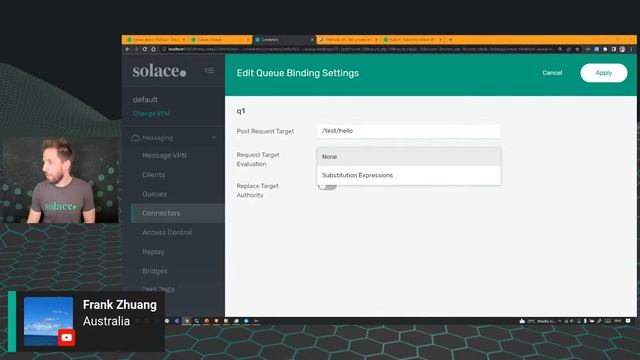Open a new browser tab with the plus button
The height and width of the screenshot is (360, 640).
coord(451,40)
